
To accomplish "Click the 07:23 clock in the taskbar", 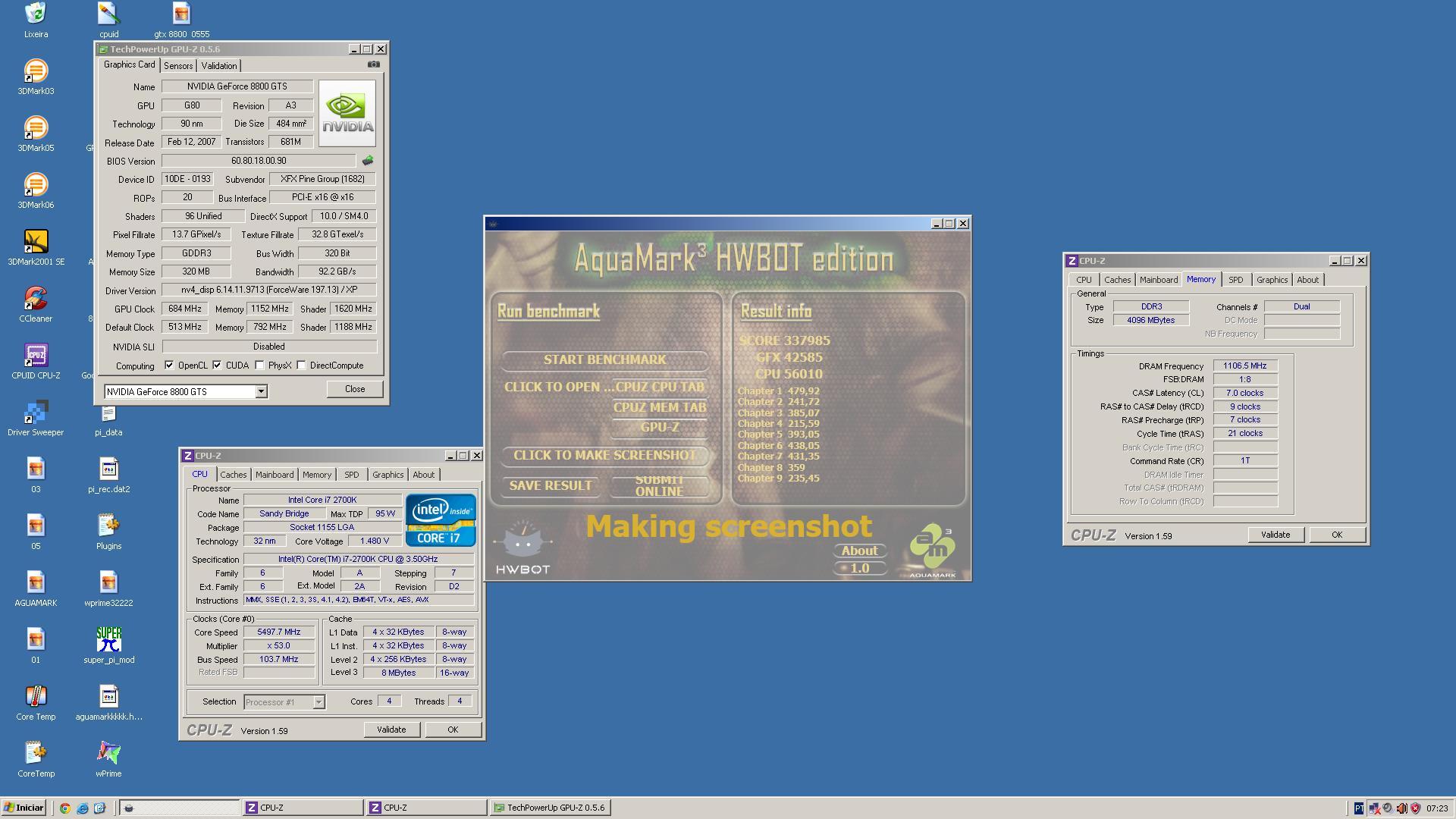I will tap(1436, 808).
